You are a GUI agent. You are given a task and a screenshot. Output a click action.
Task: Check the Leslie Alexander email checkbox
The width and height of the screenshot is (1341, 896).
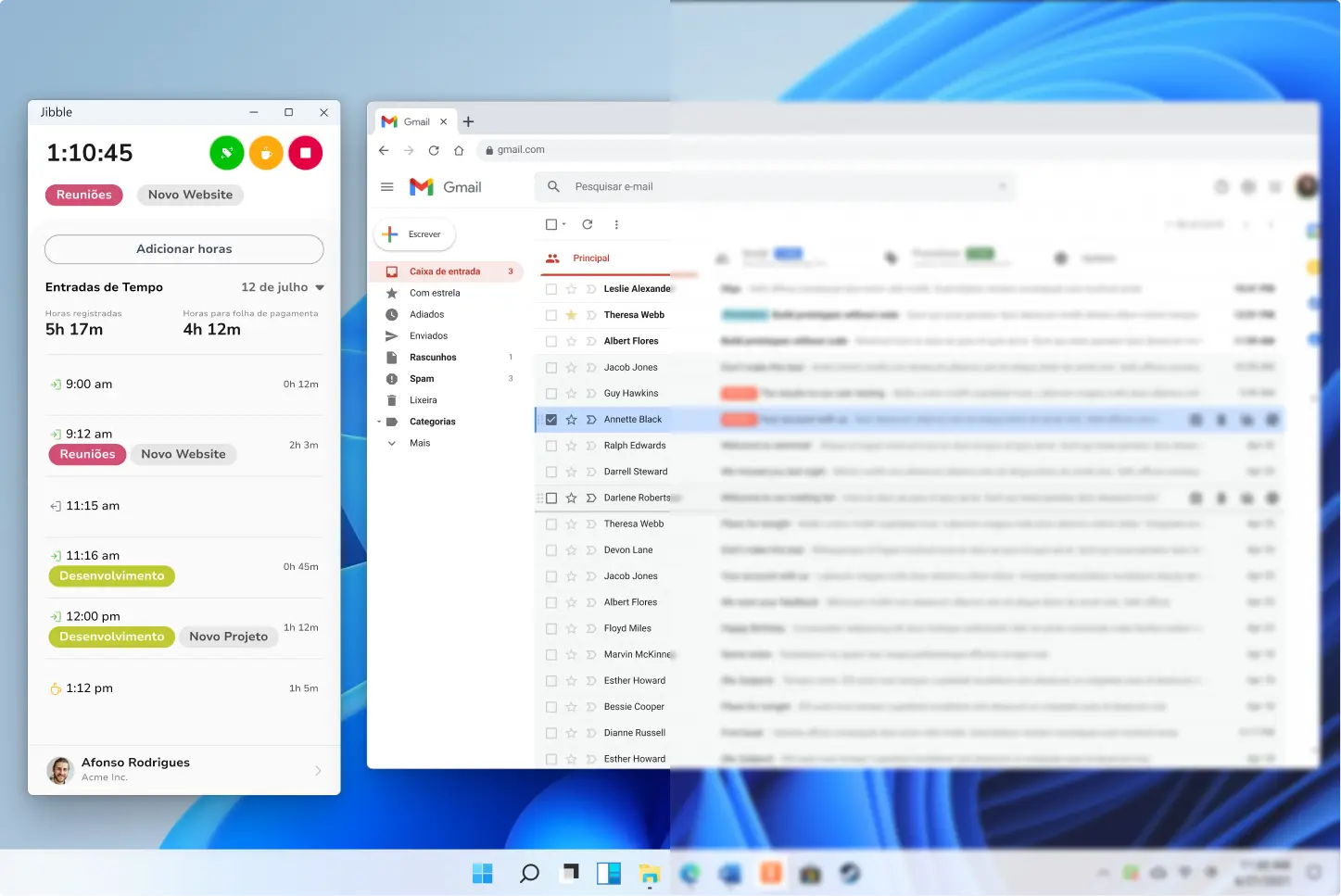tap(551, 289)
